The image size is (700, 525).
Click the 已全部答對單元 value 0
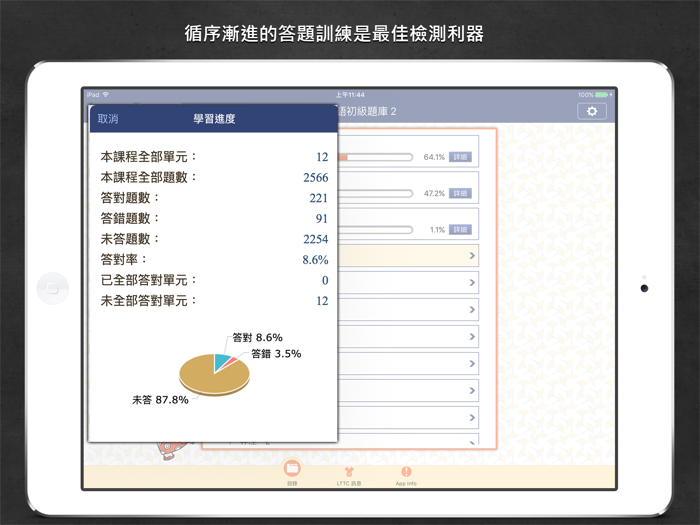[x=325, y=280]
